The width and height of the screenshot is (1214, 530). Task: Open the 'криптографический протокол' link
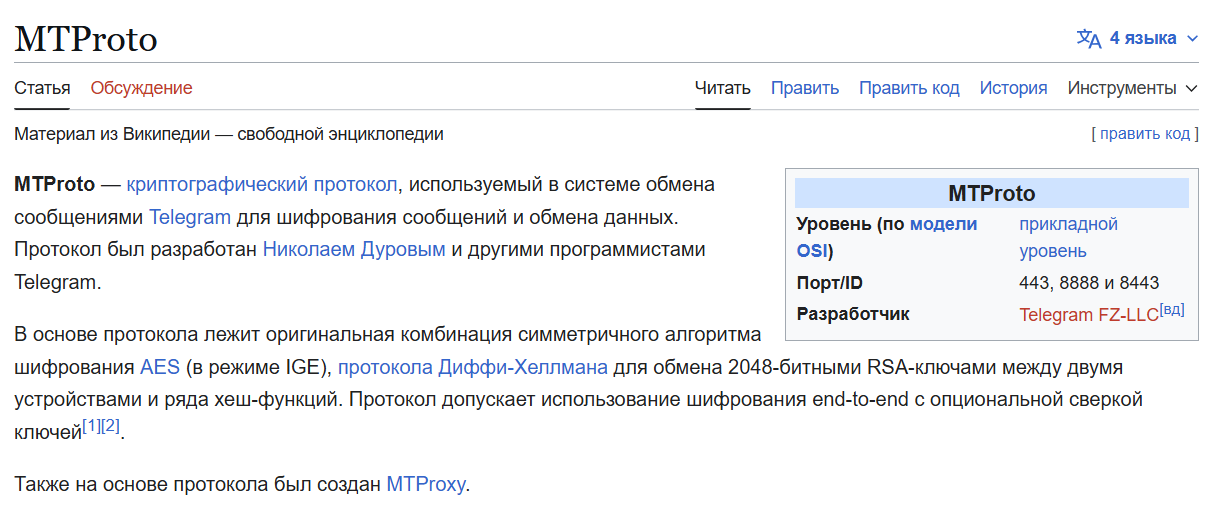(262, 184)
